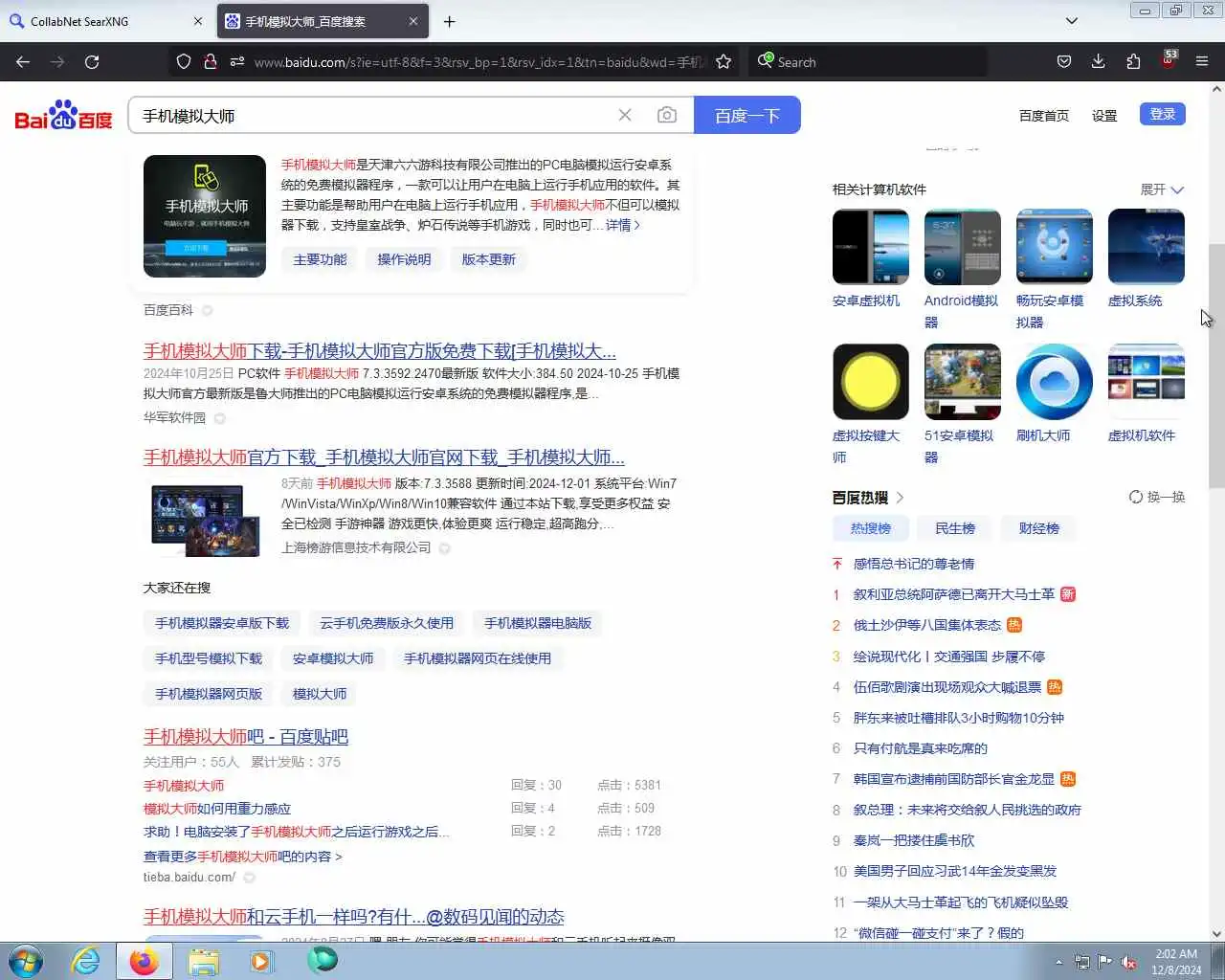Close the CollabNet SearXNG tab
Viewport: 1225px width, 980px height.
click(198, 21)
